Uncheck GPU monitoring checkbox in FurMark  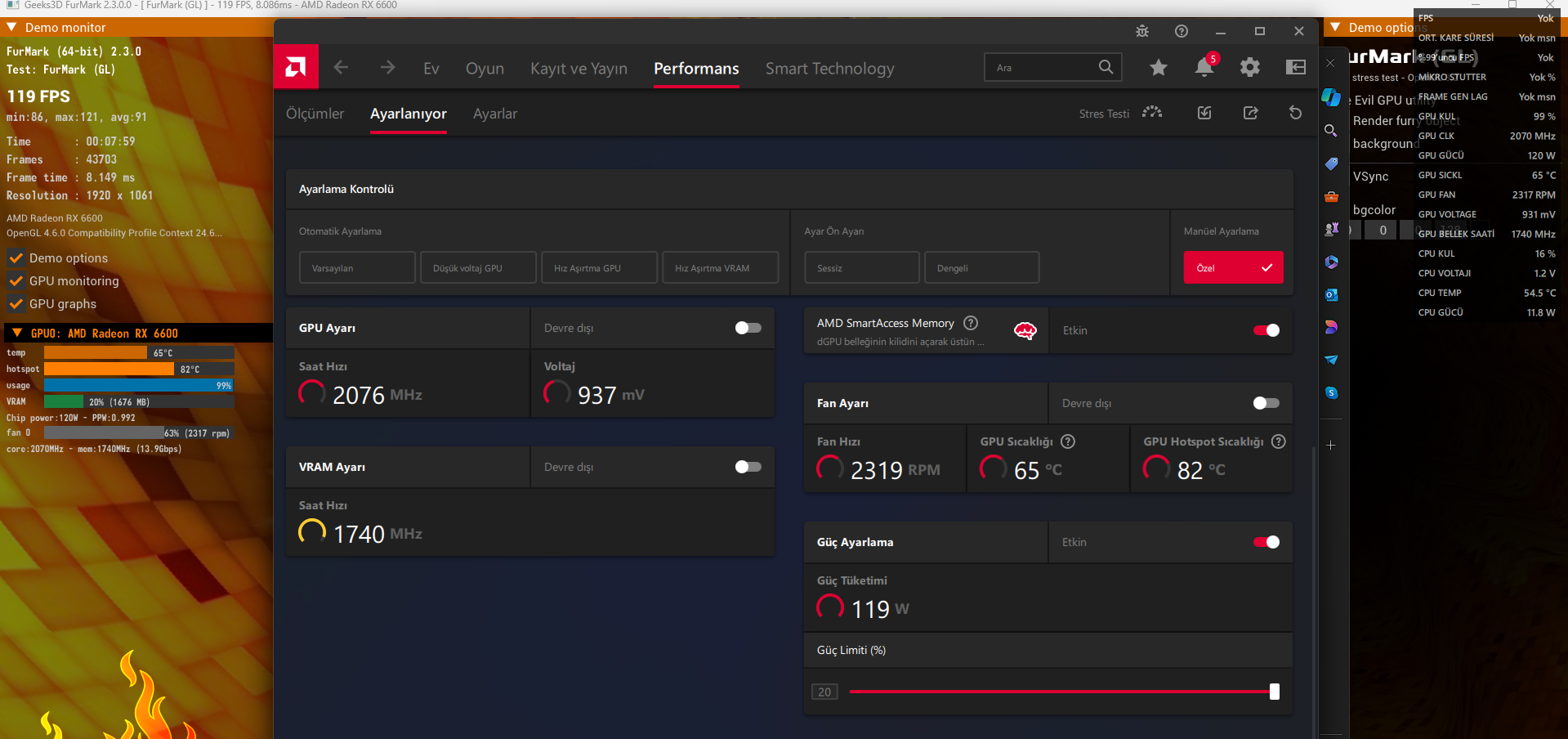click(16, 281)
